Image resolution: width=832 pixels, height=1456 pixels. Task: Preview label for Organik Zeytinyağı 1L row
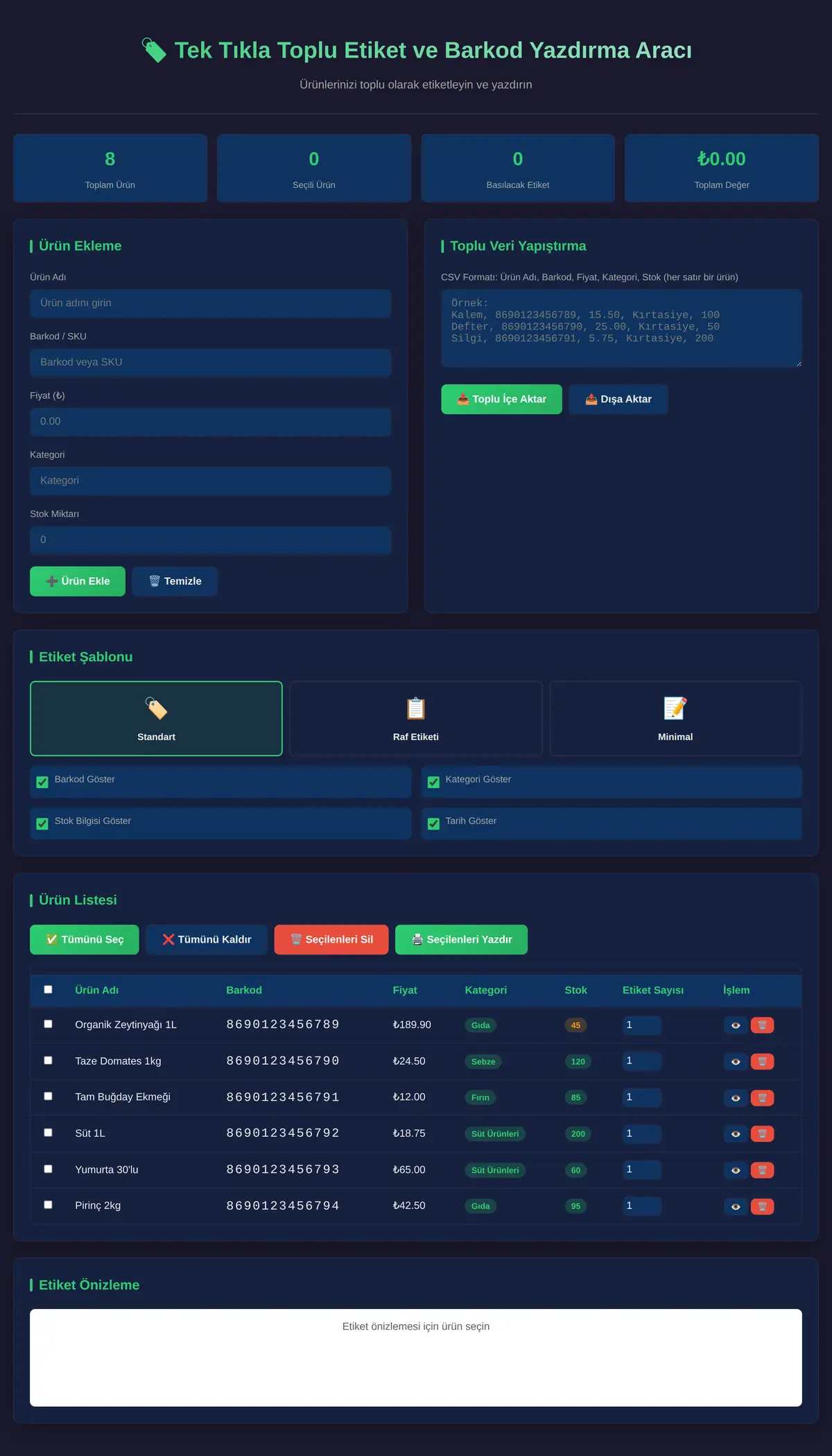(735, 1025)
